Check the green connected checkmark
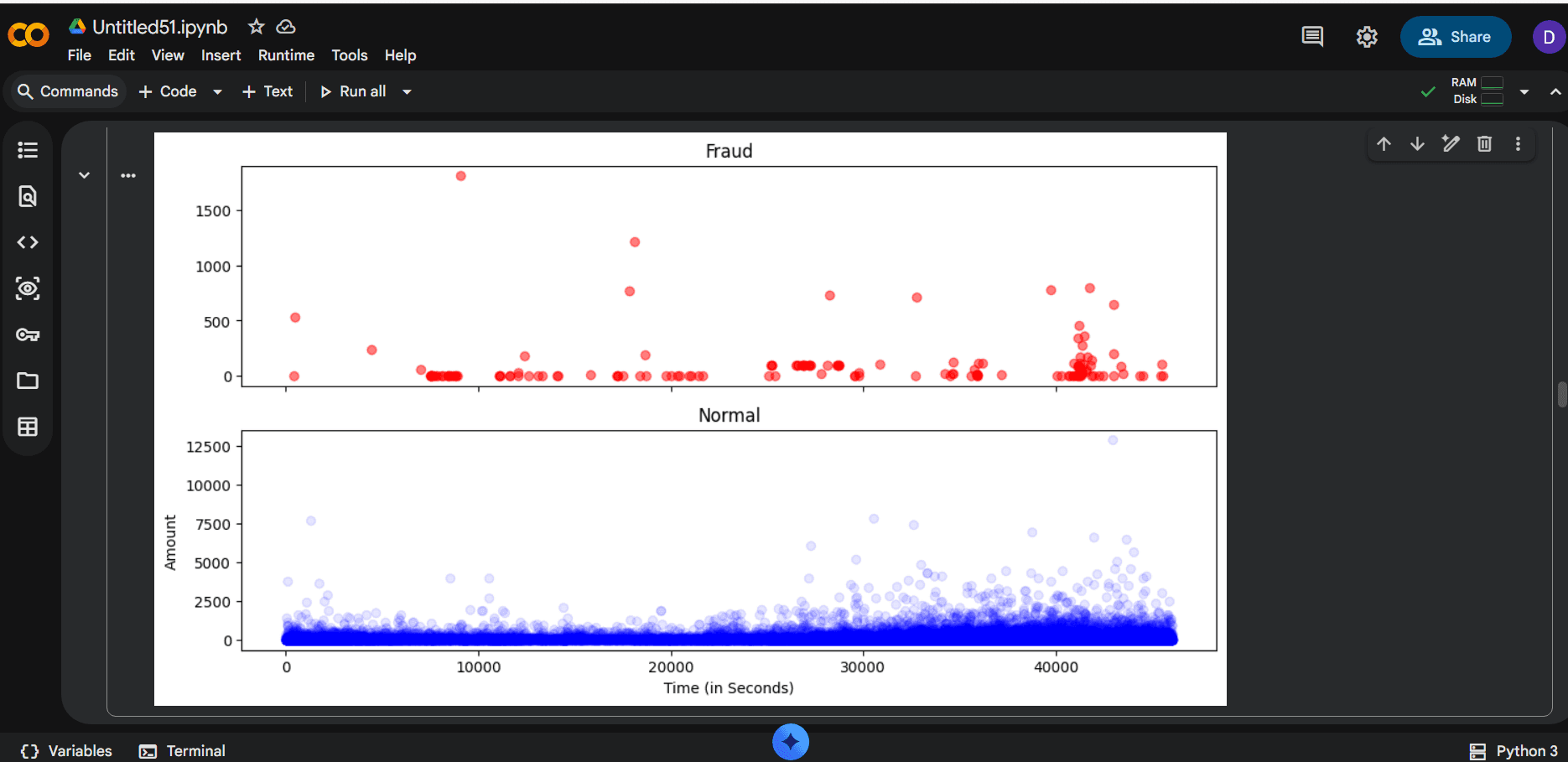Image resolution: width=1568 pixels, height=762 pixels. pyautogui.click(x=1428, y=91)
